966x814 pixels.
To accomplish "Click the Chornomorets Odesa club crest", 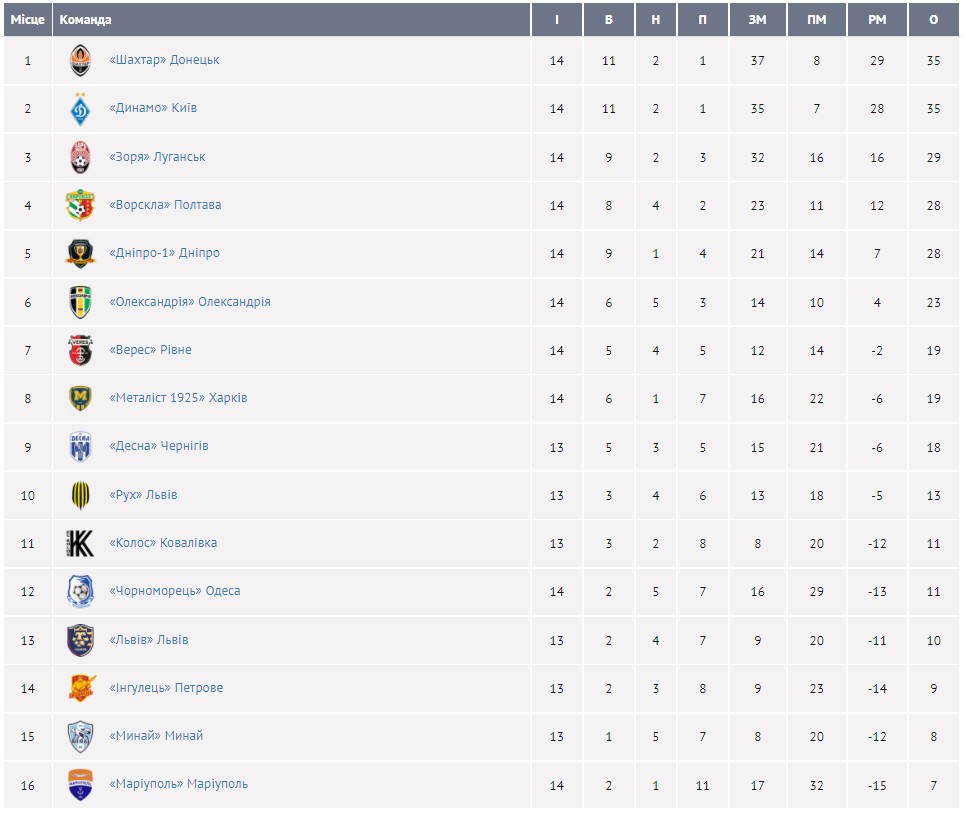I will (80, 591).
